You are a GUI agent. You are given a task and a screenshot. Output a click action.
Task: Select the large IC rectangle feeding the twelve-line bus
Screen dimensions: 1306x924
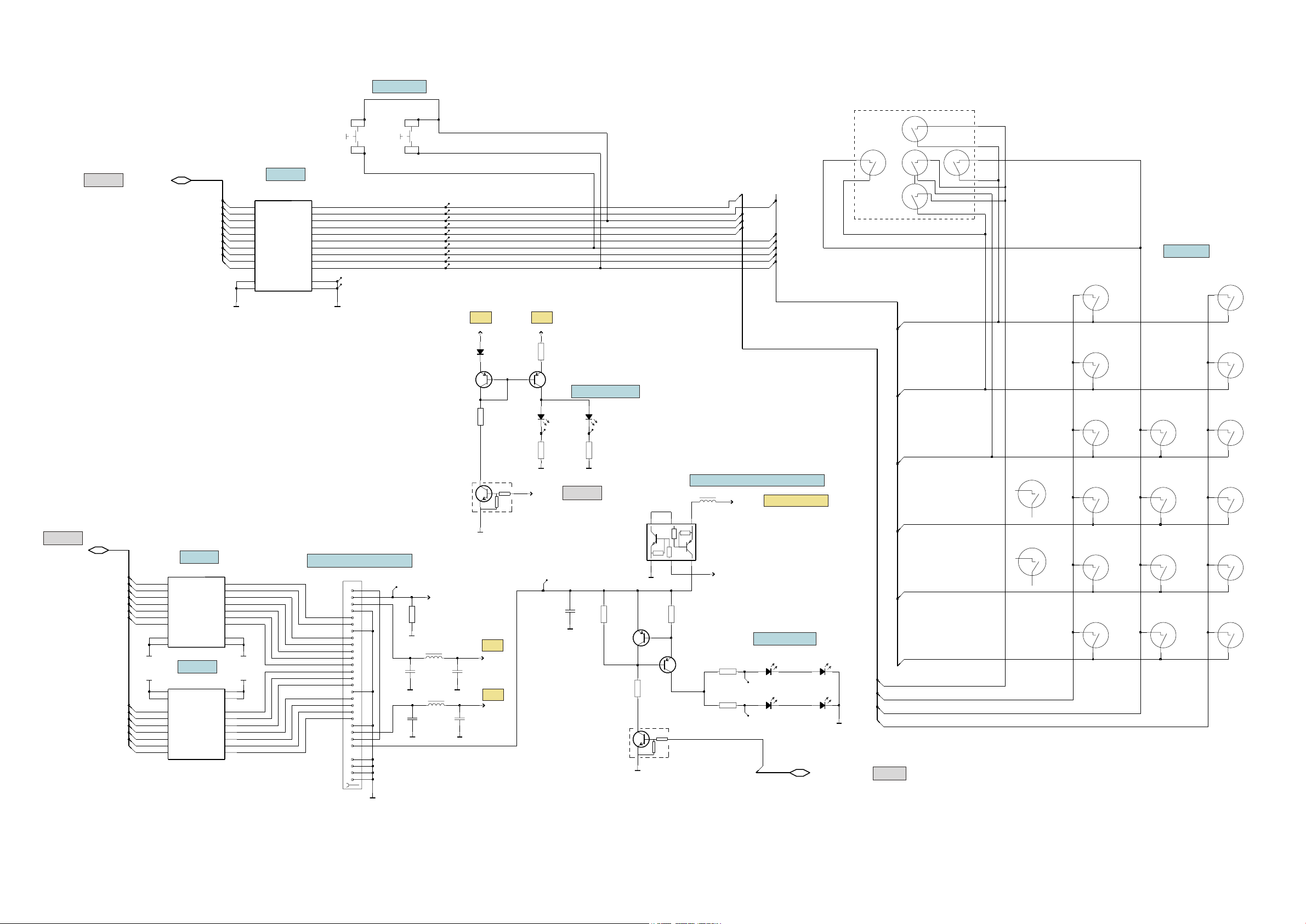(283, 246)
